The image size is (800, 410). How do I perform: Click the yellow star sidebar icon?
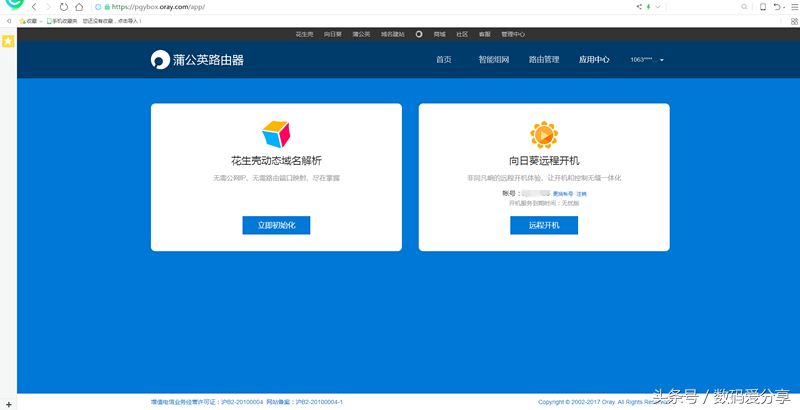coord(8,42)
